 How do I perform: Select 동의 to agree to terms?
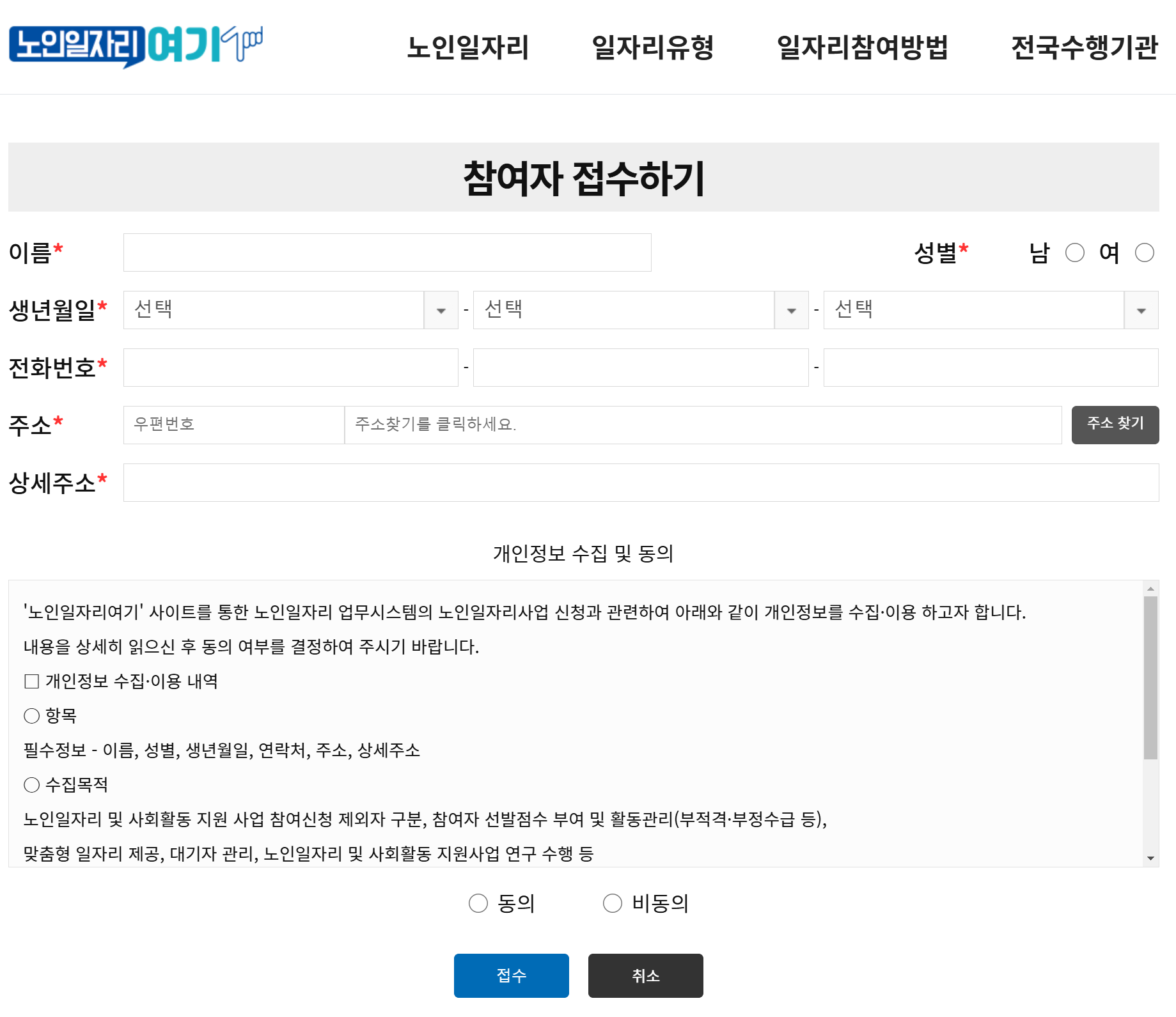[477, 903]
